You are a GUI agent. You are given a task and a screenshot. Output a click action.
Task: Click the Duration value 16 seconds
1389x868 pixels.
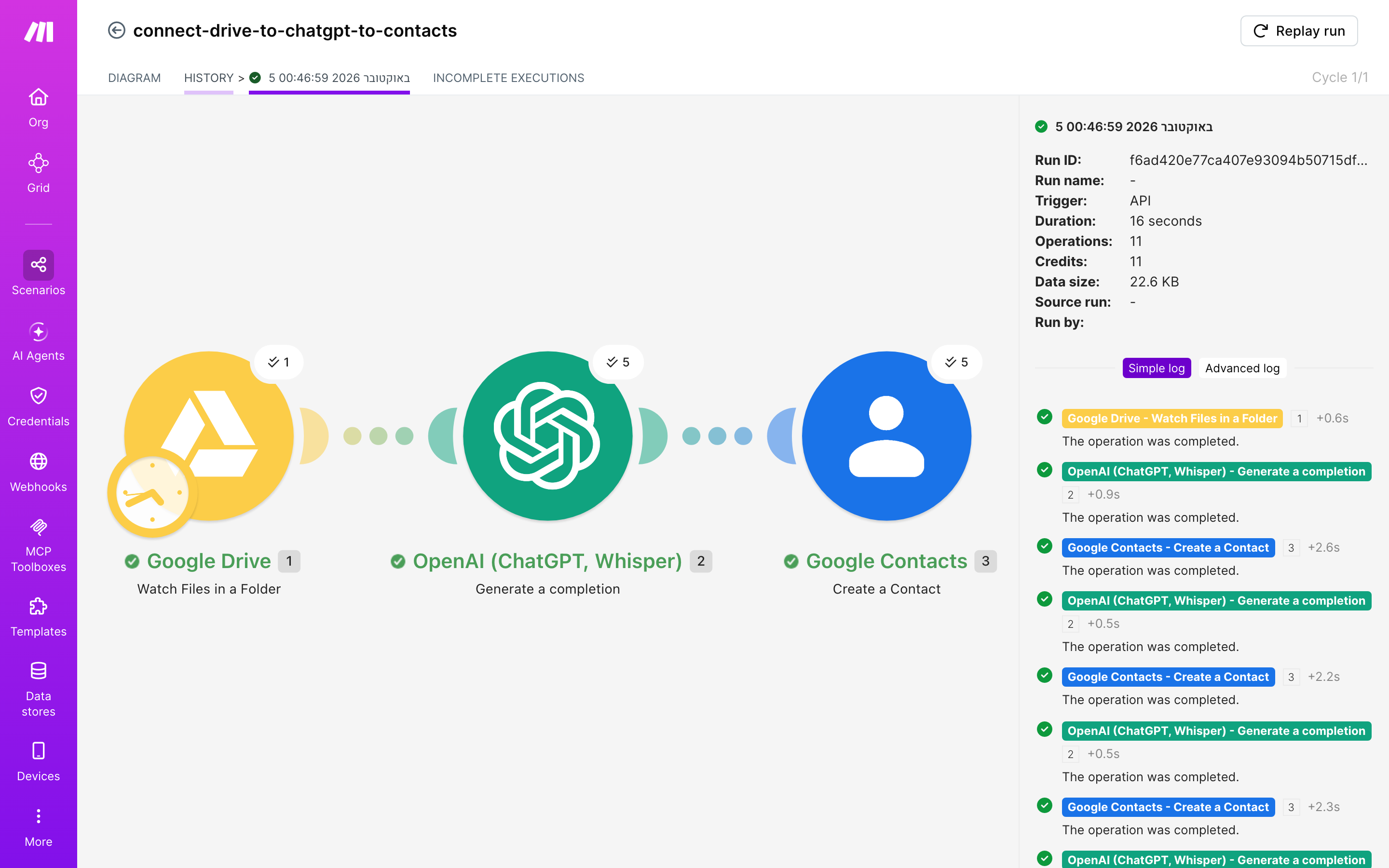tap(1165, 221)
